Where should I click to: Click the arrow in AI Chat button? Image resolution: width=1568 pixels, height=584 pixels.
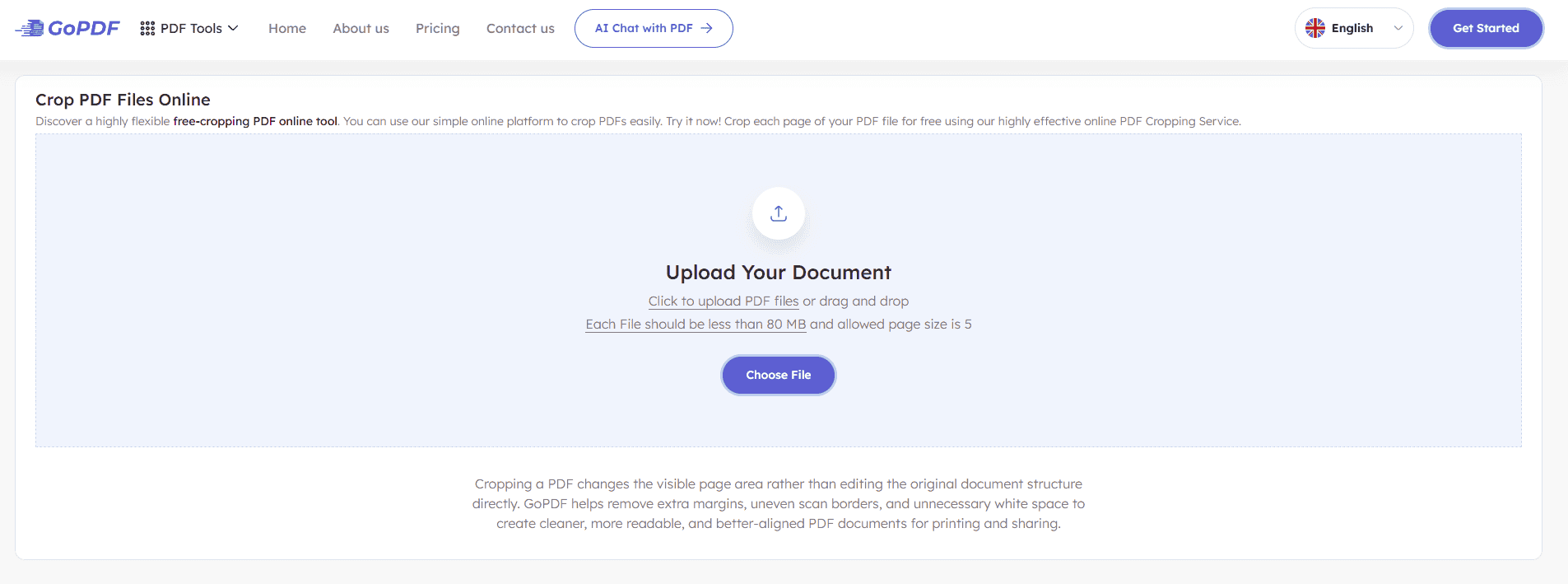(706, 28)
